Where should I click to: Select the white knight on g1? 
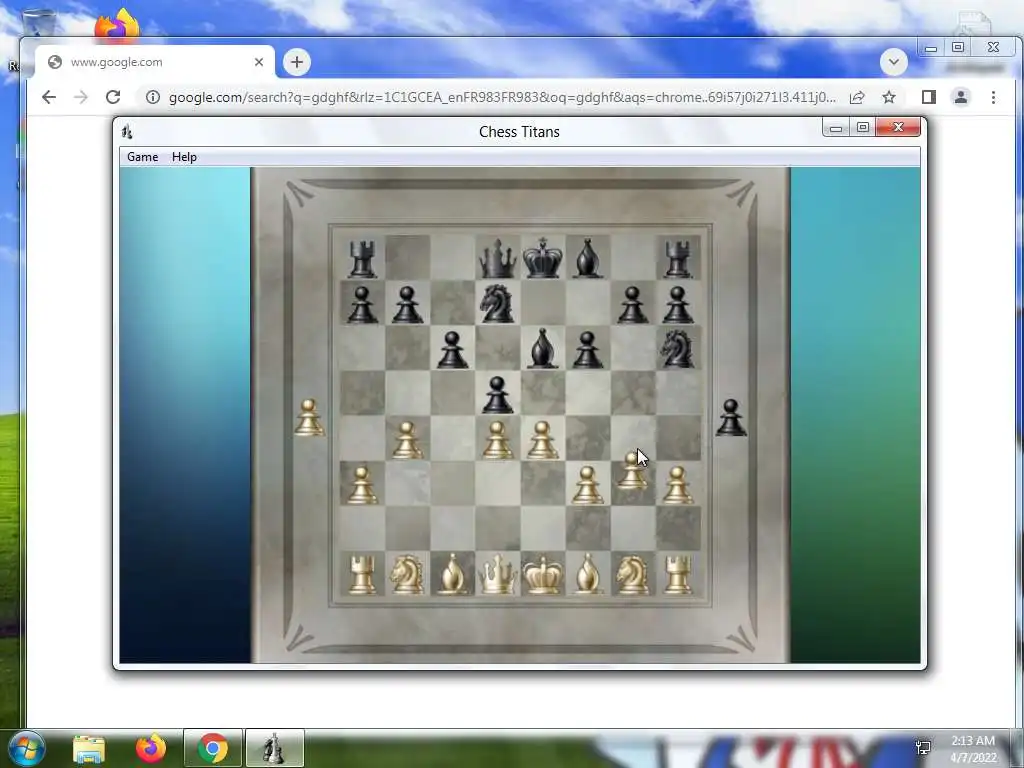coord(632,575)
